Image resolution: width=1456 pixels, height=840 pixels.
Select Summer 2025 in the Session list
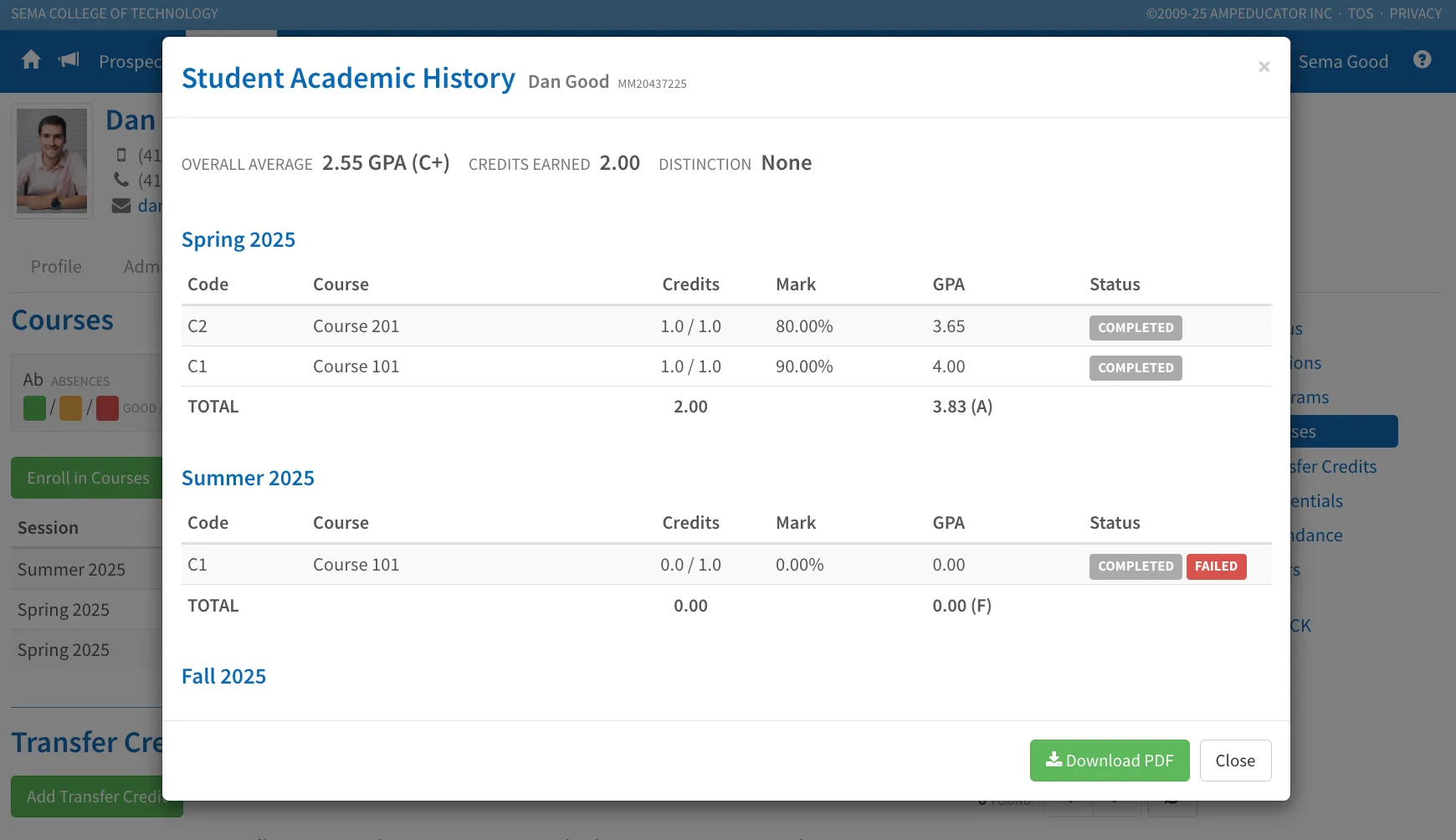[71, 570]
